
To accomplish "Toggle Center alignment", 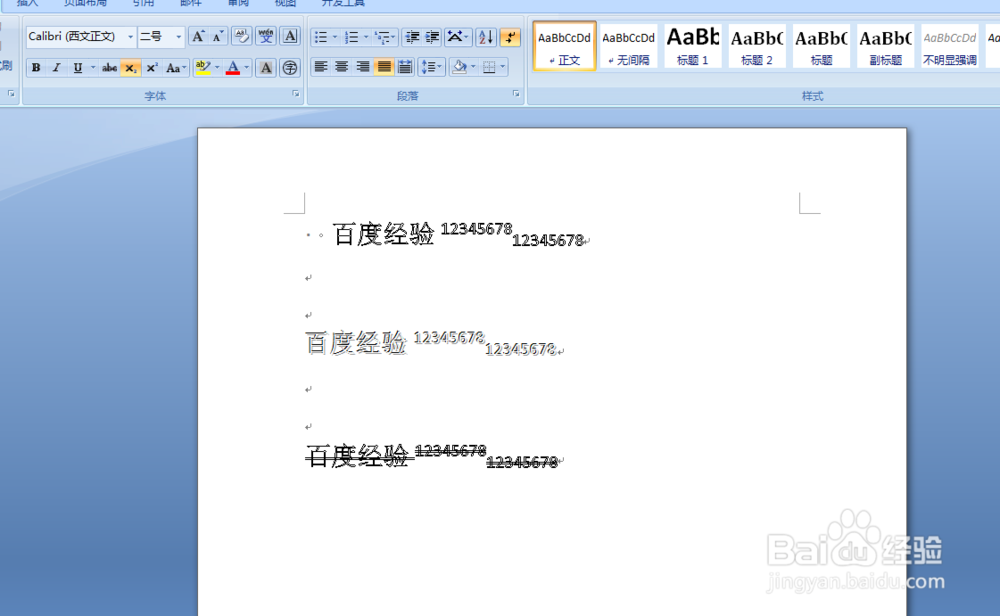I will [x=342, y=67].
